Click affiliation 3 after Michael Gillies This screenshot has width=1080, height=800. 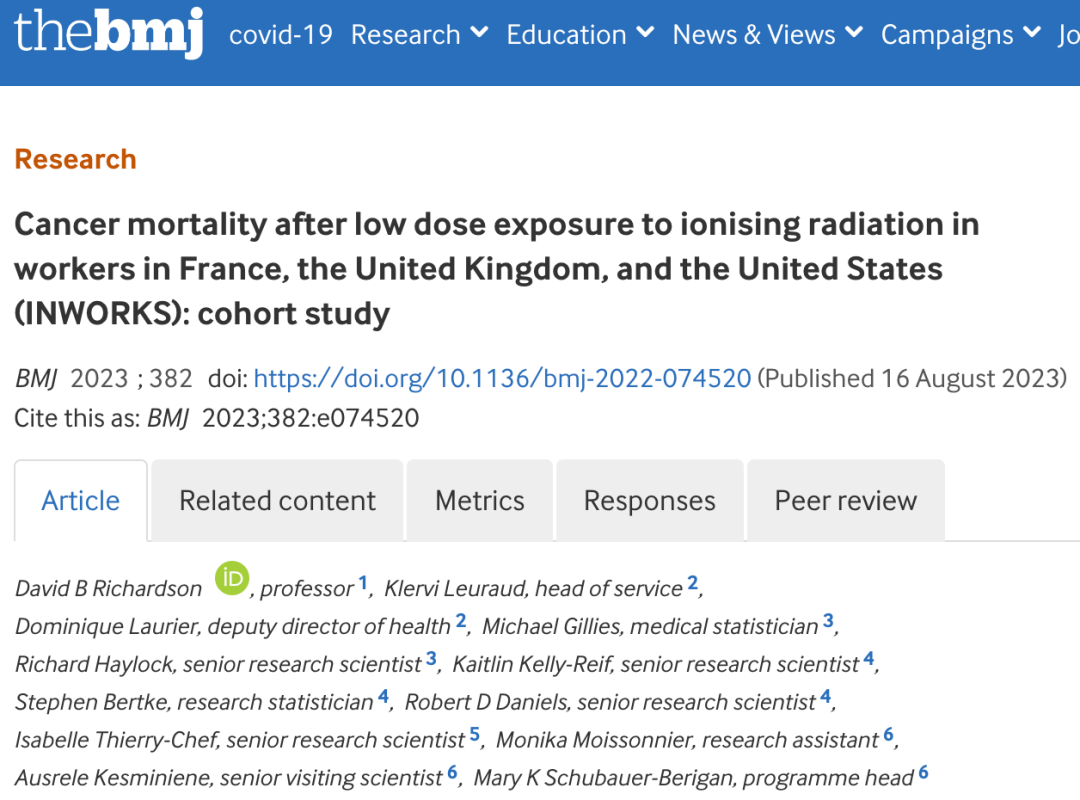coord(828,621)
